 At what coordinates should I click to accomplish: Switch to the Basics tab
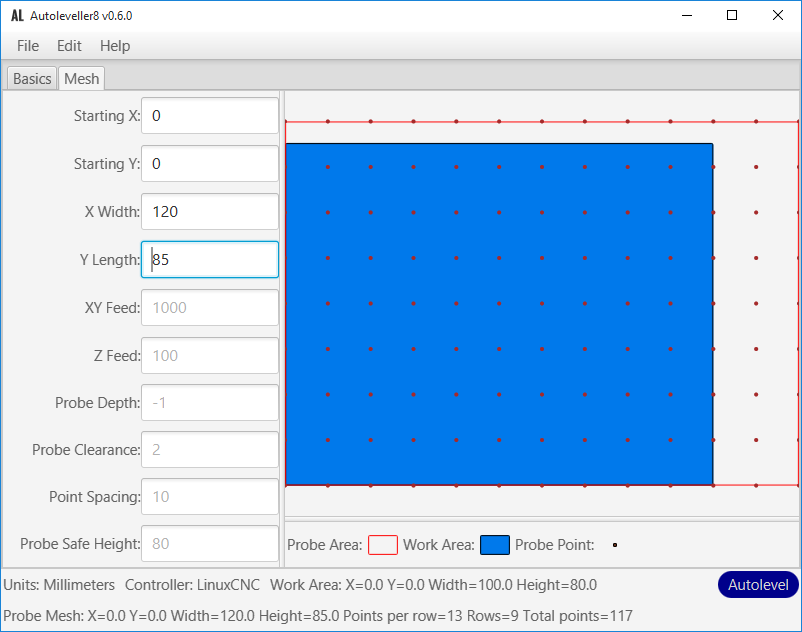32,79
